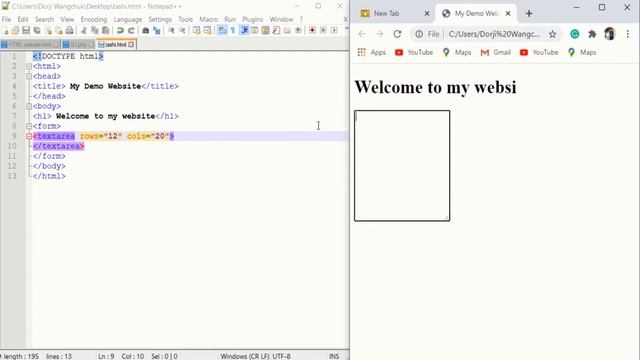The image size is (640, 360).
Task: Click the Zoom Out magnifier icon
Action: (182, 31)
